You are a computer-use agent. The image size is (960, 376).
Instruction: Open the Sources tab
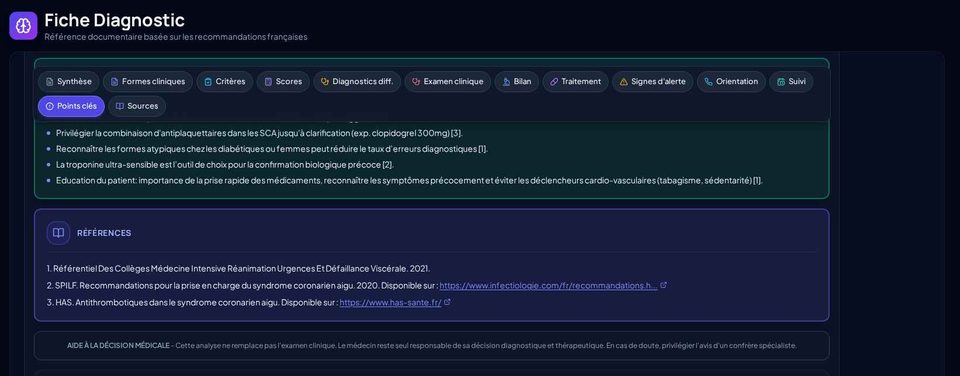[x=137, y=106]
